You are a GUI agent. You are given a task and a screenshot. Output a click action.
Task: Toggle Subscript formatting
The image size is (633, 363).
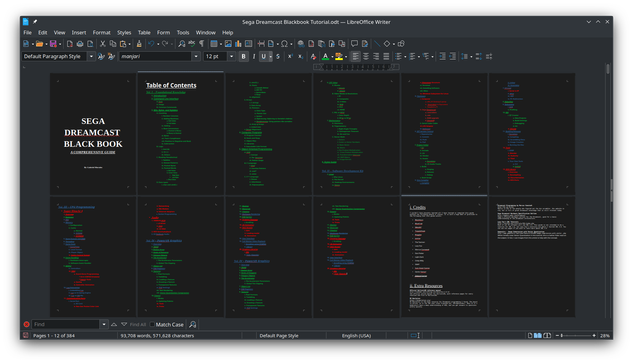click(300, 57)
